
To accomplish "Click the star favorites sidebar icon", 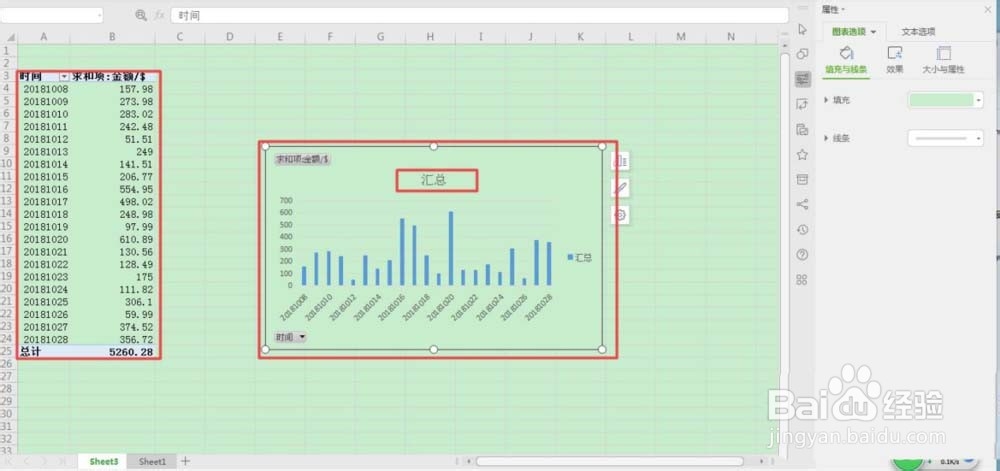I will coord(802,155).
